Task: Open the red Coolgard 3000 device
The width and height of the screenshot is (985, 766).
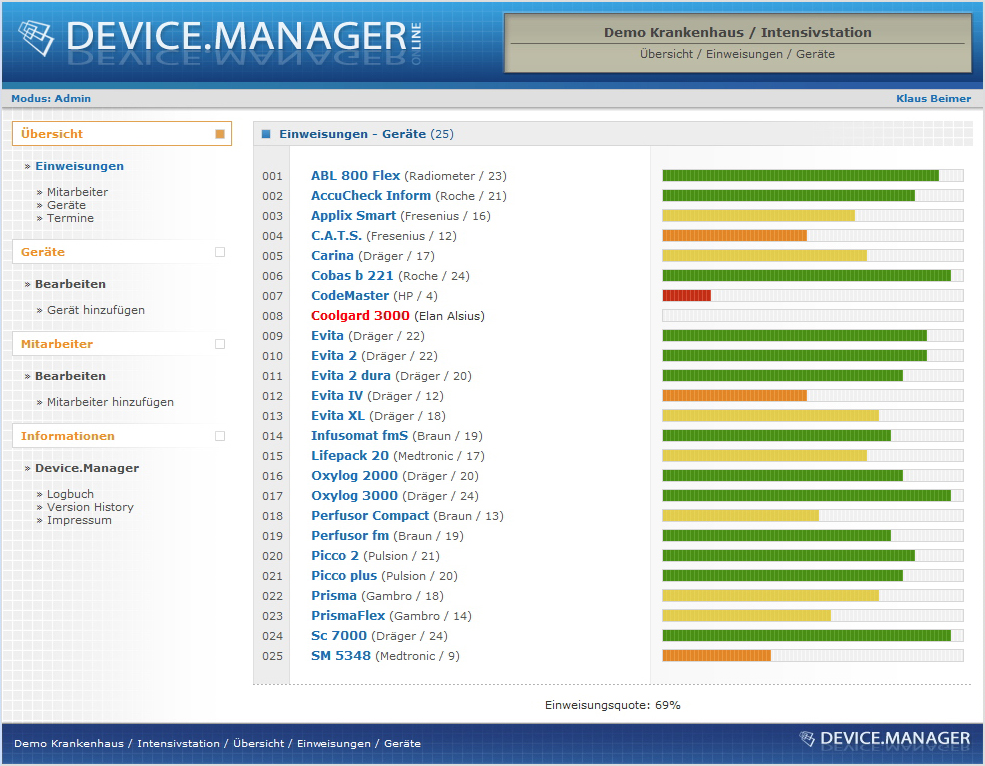Action: coord(360,316)
